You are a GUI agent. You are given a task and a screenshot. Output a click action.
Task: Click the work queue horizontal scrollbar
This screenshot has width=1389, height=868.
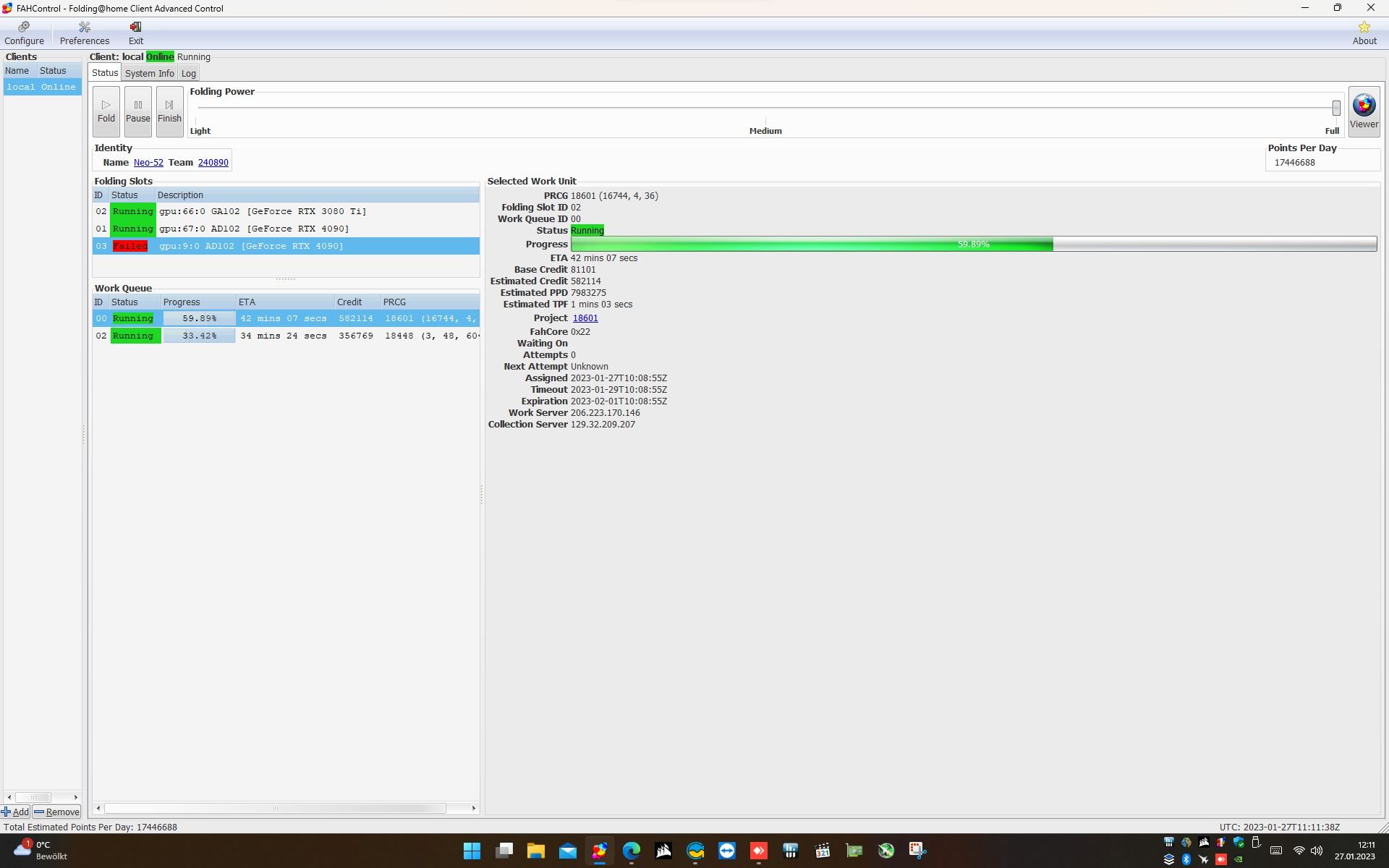275,808
